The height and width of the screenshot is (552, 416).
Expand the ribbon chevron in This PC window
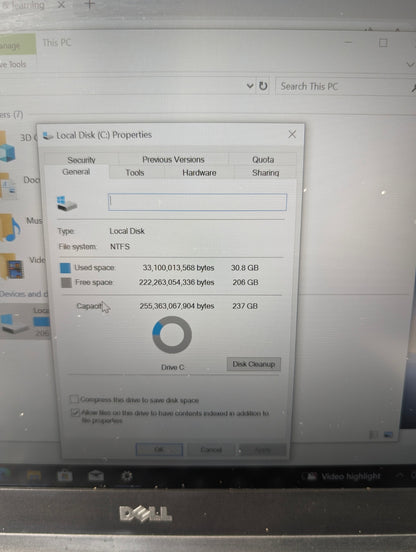(x=410, y=65)
